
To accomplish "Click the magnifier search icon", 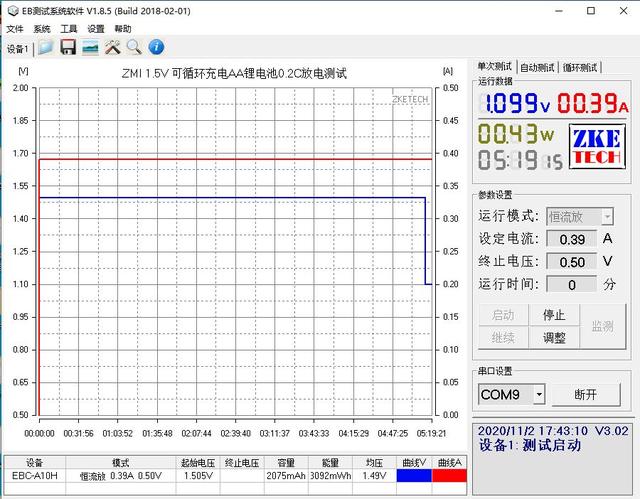I will pyautogui.click(x=134, y=47).
